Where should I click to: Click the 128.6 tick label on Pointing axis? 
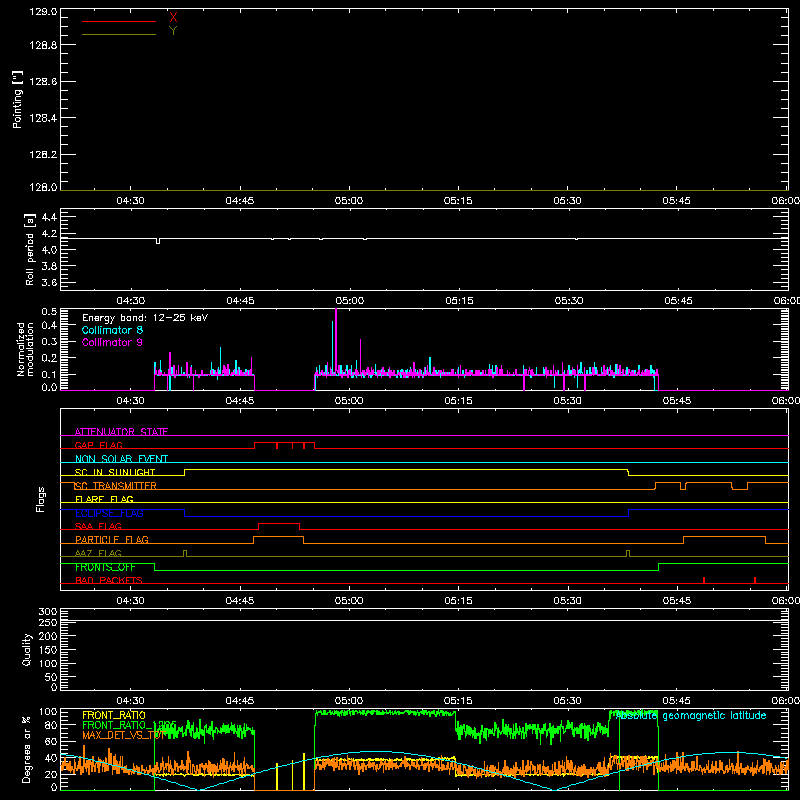[x=43, y=82]
